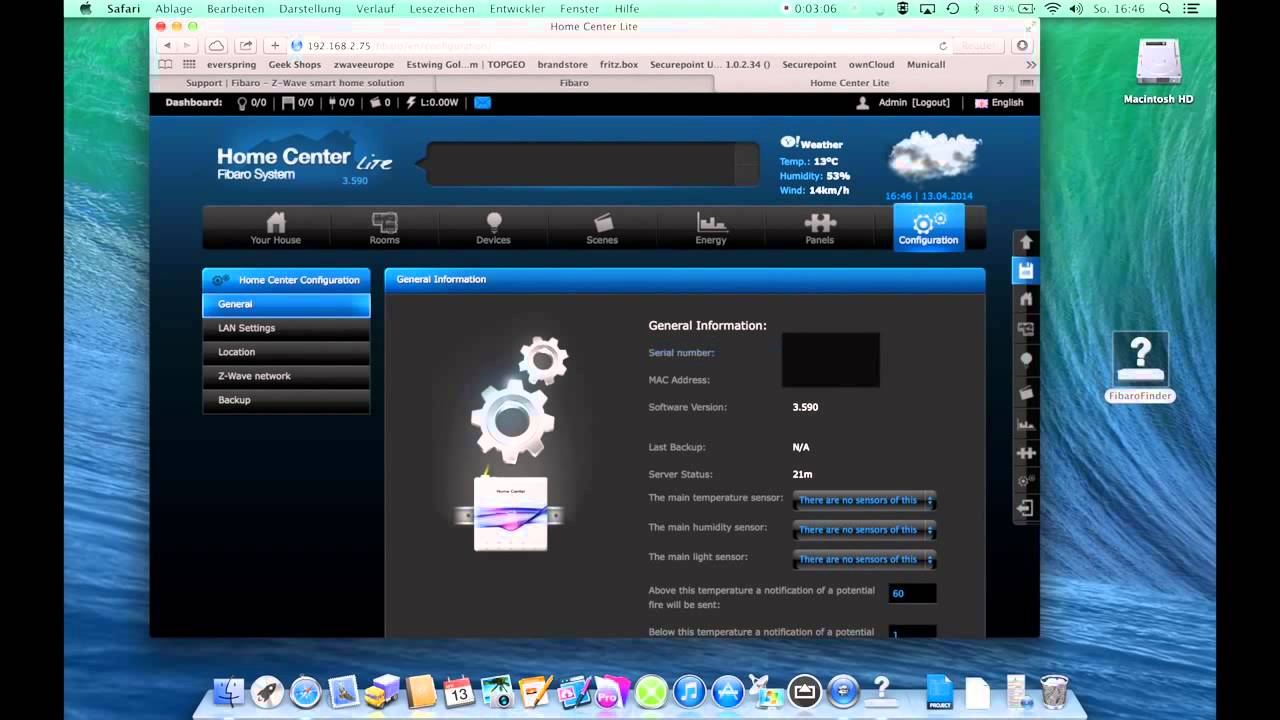Viewport: 1280px width, 720px height.
Task: Switch to the Fibaro tab
Action: 573,83
